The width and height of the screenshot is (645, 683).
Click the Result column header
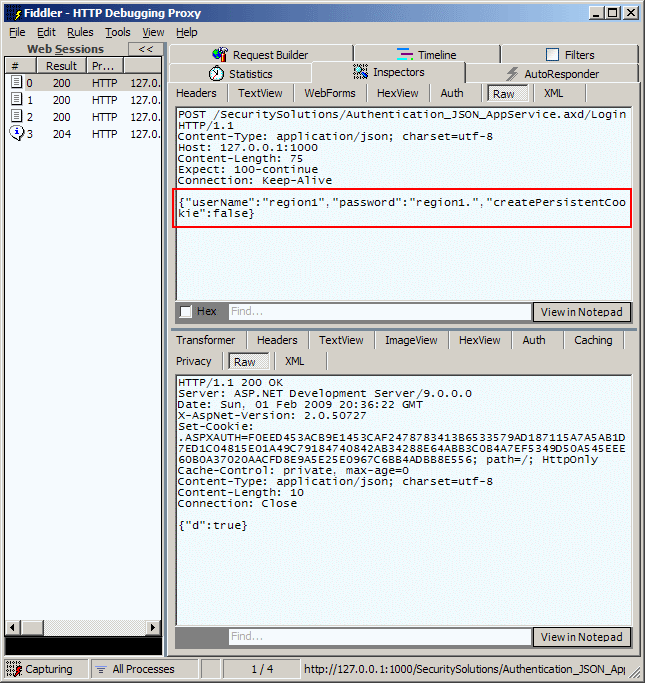click(61, 66)
